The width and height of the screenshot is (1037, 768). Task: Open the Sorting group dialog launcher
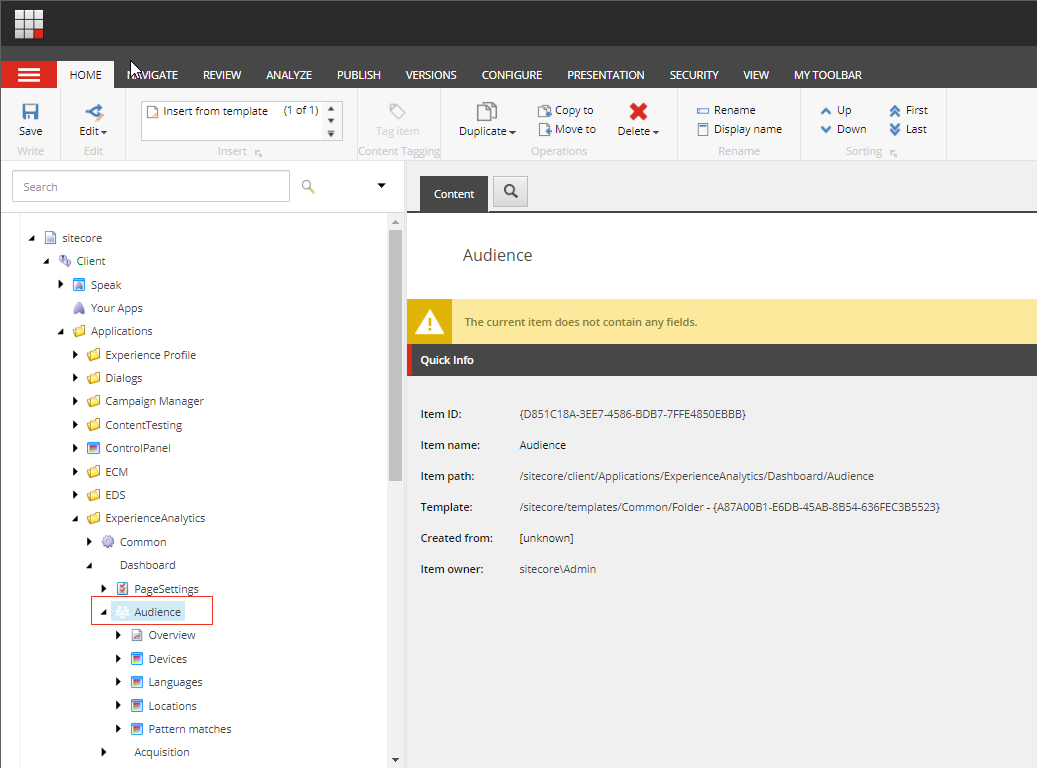click(893, 153)
